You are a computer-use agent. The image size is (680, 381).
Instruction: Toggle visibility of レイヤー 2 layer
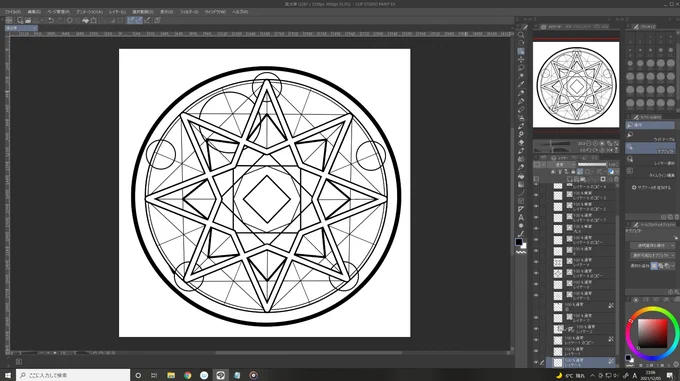pos(536,329)
